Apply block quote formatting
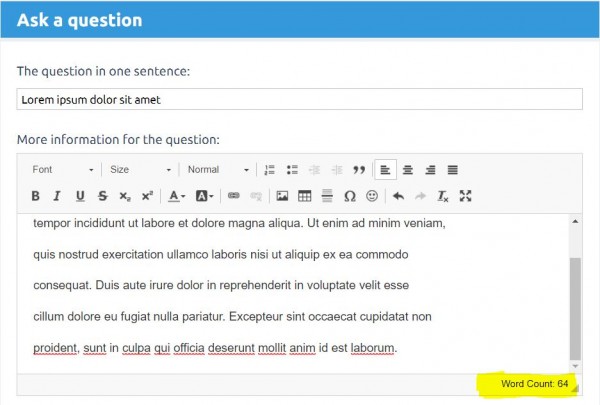This screenshot has height=405, width=600. point(359,170)
